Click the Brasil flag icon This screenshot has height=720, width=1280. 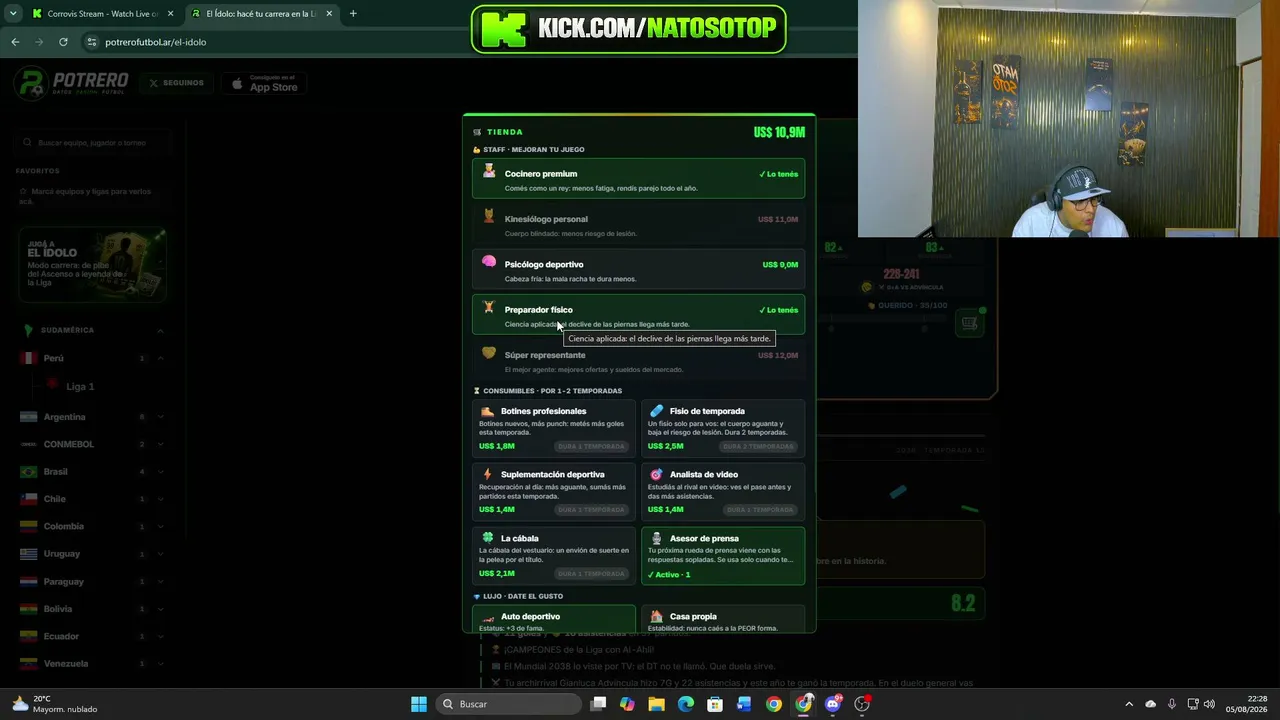tap(28, 472)
